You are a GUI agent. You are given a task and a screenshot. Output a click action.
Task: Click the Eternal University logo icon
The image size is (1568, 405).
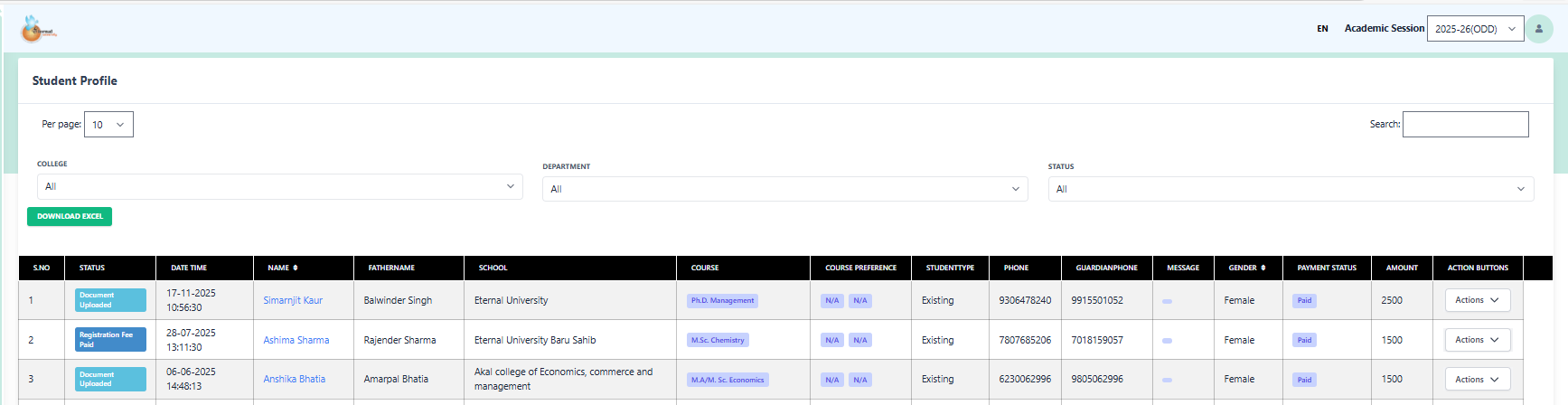pyautogui.click(x=38, y=30)
